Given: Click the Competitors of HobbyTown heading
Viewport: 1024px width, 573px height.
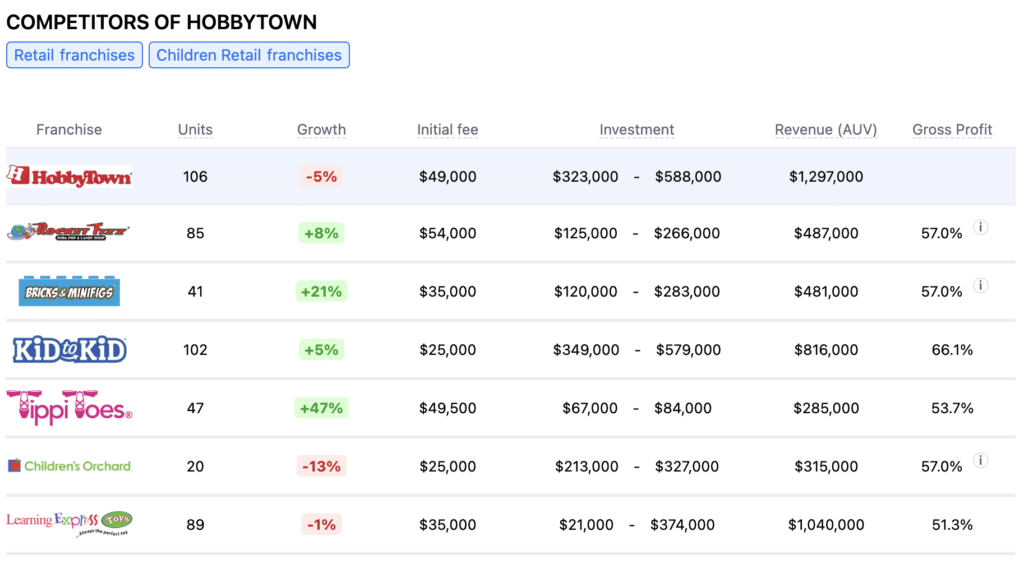Looking at the screenshot, I should click(x=162, y=22).
